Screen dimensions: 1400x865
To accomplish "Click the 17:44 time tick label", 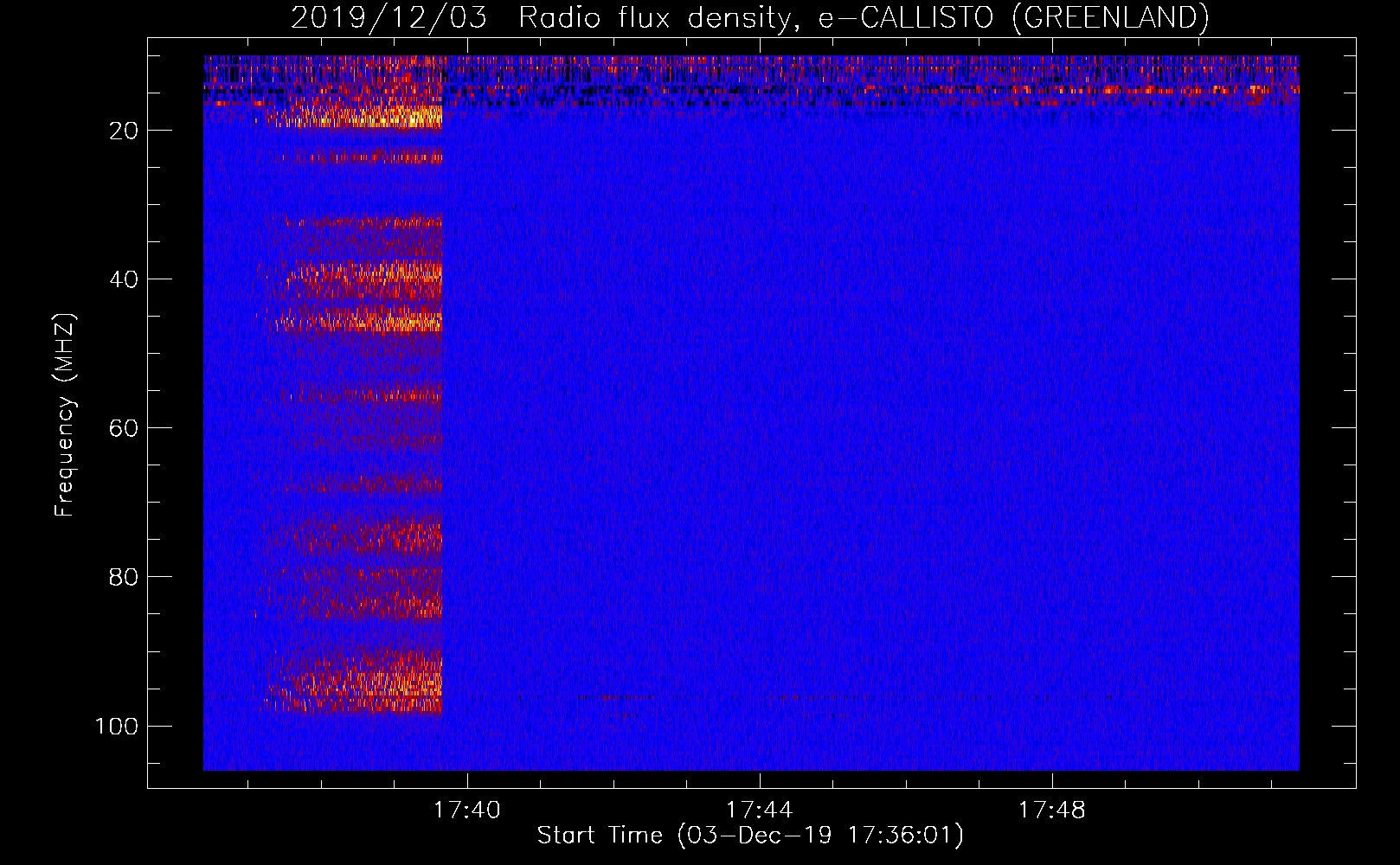I will point(759,811).
